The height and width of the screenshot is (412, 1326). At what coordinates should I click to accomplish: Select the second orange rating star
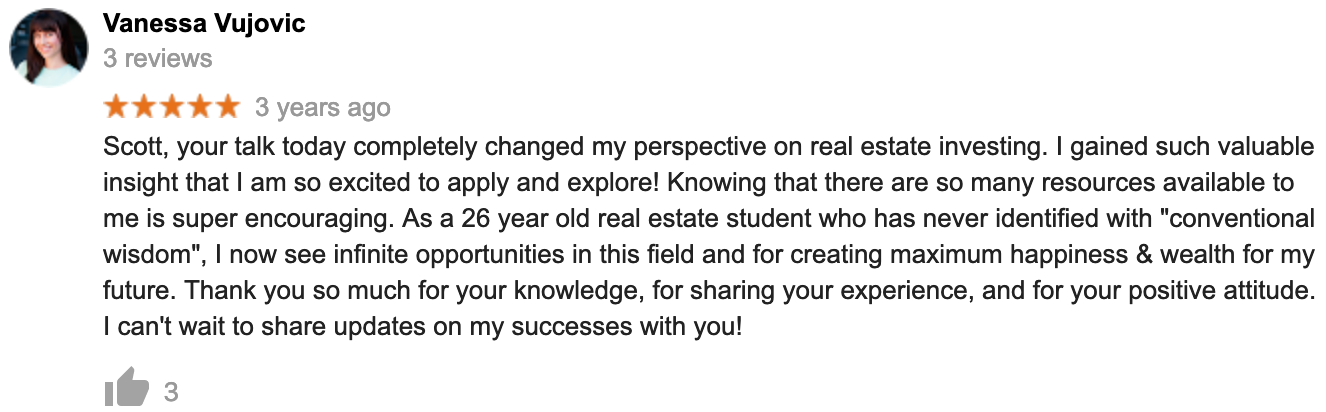[x=144, y=106]
